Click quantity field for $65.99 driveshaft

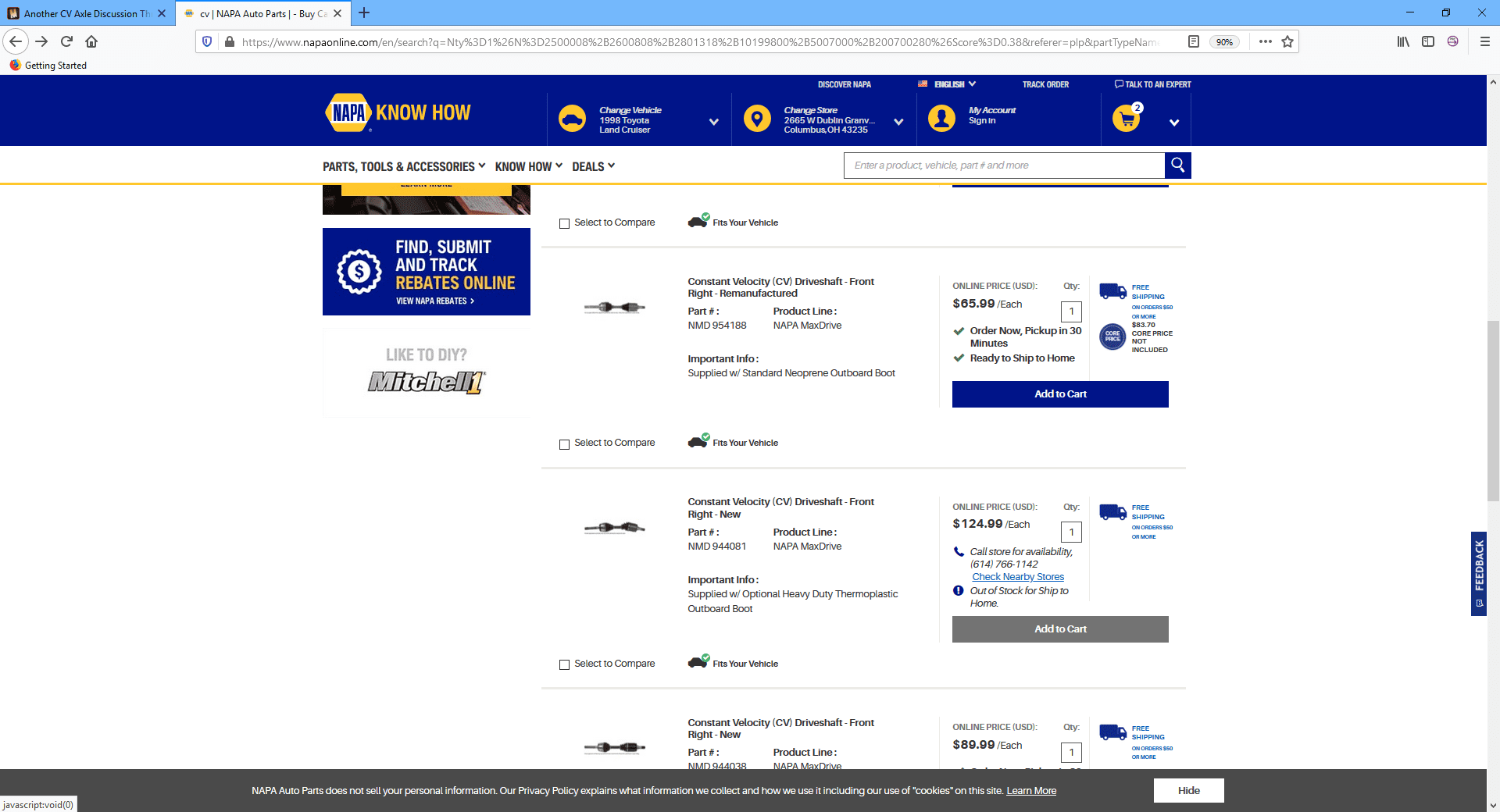click(x=1071, y=312)
